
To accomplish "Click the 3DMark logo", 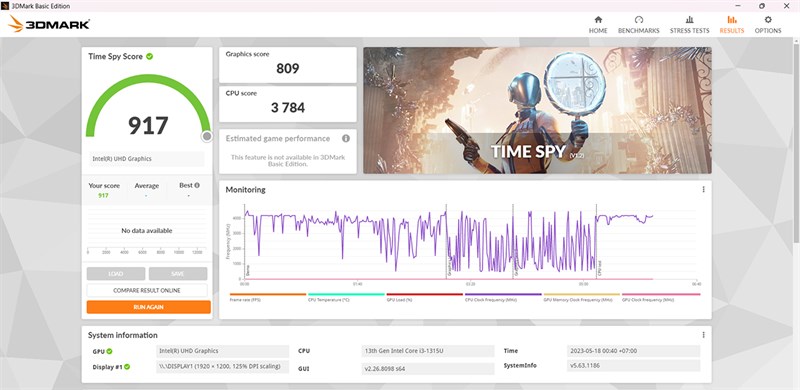I will (49, 23).
